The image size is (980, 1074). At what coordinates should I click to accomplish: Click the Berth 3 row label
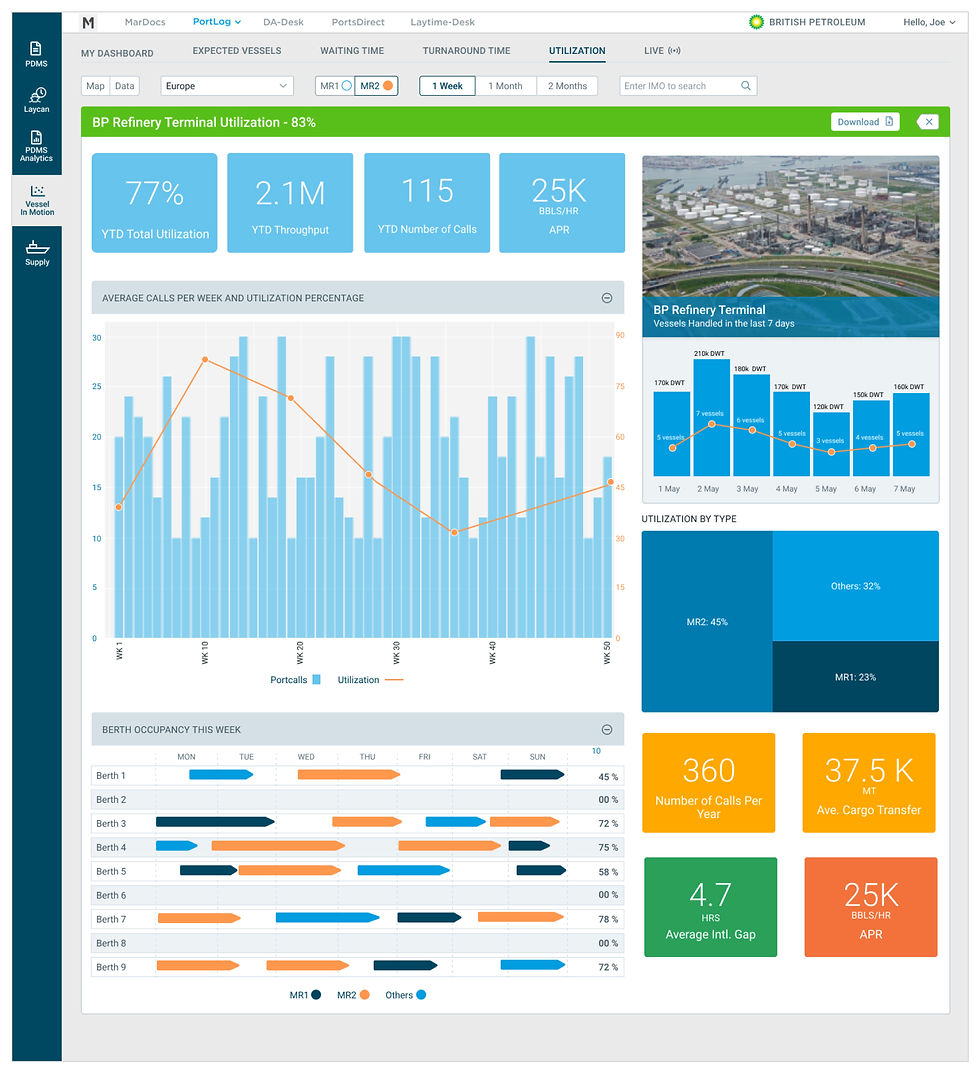pyautogui.click(x=111, y=823)
